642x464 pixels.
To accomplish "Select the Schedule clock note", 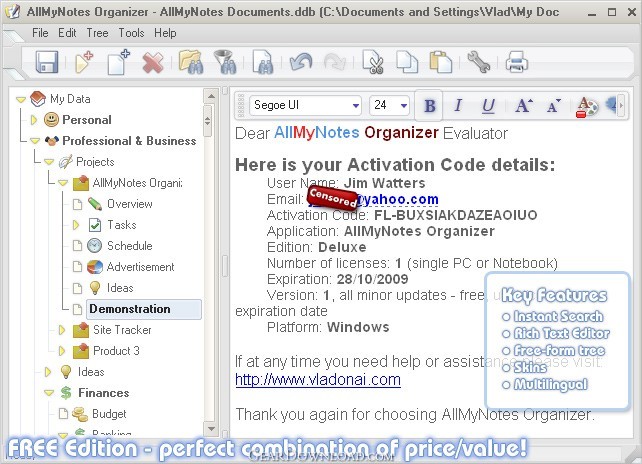I will tap(120, 246).
